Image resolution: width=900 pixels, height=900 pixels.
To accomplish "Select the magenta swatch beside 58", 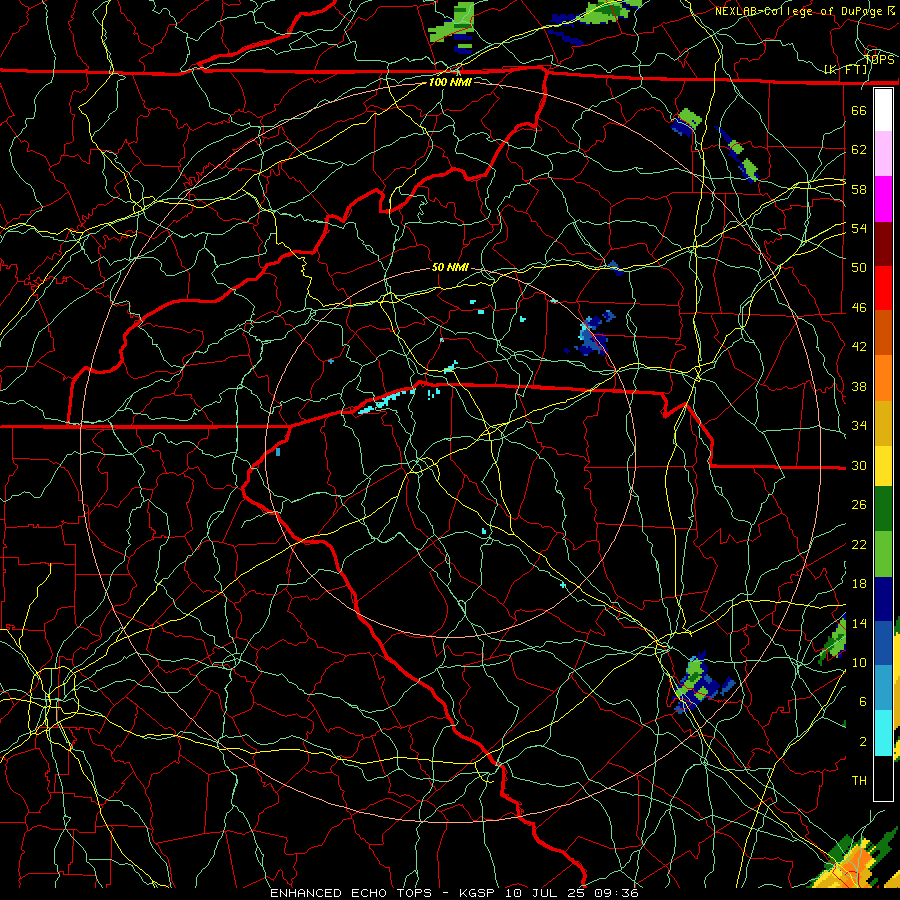I will 883,199.
